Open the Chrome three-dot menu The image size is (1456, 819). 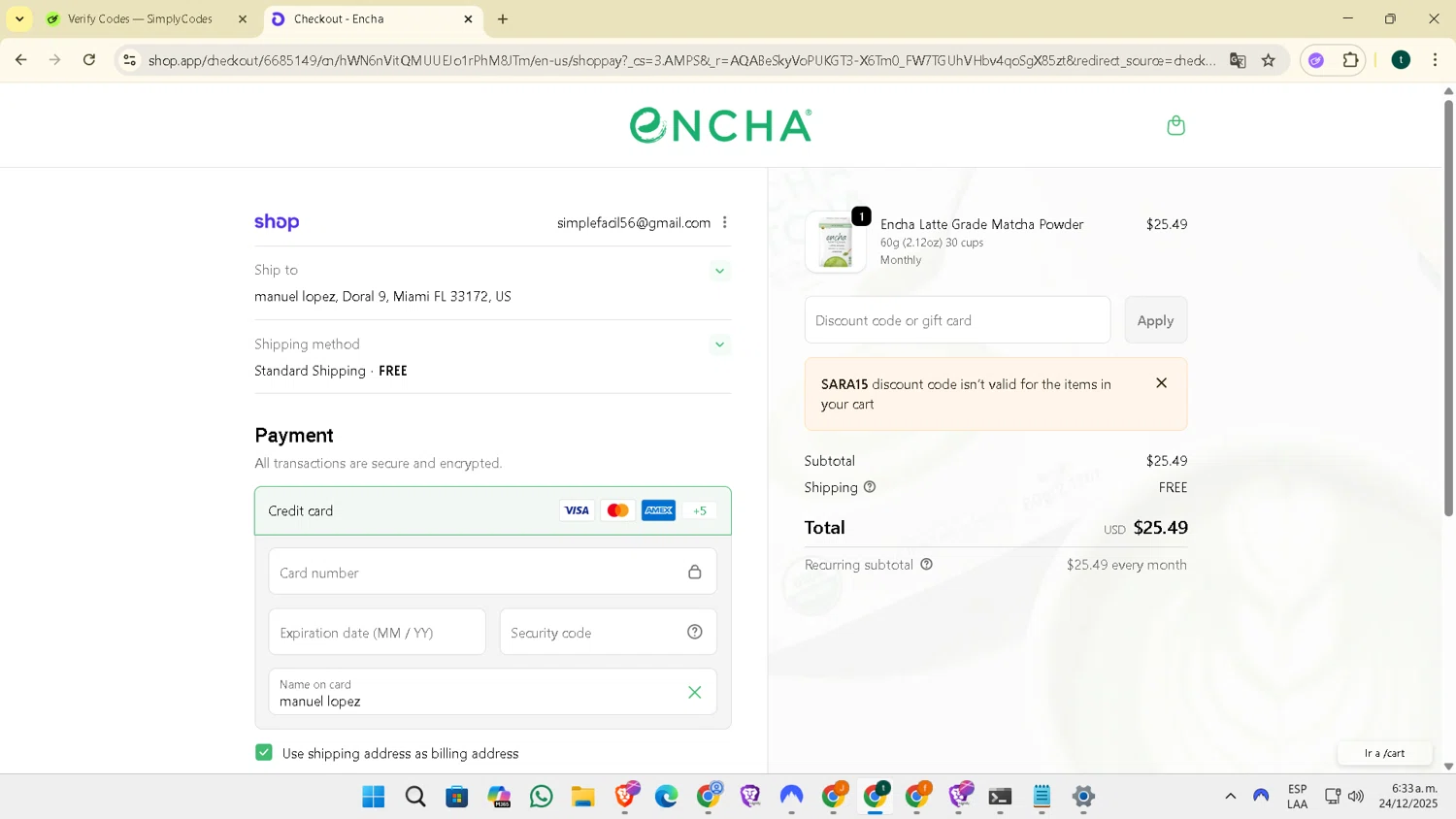[1435, 60]
